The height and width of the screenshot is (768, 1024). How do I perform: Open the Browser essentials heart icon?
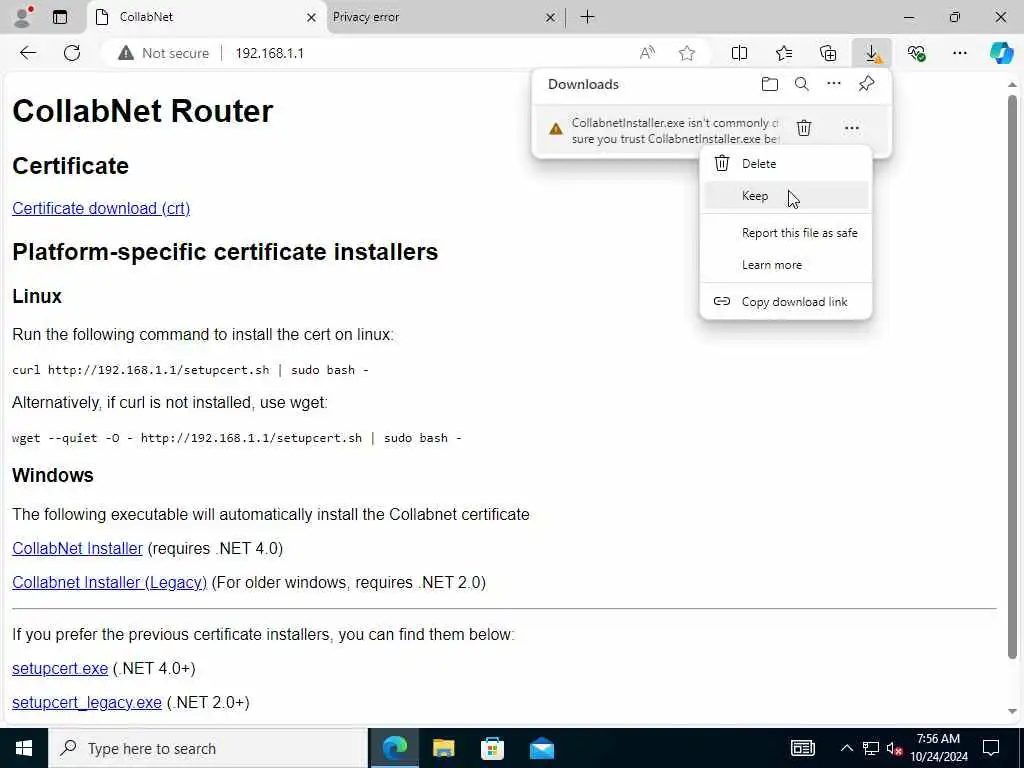point(916,53)
